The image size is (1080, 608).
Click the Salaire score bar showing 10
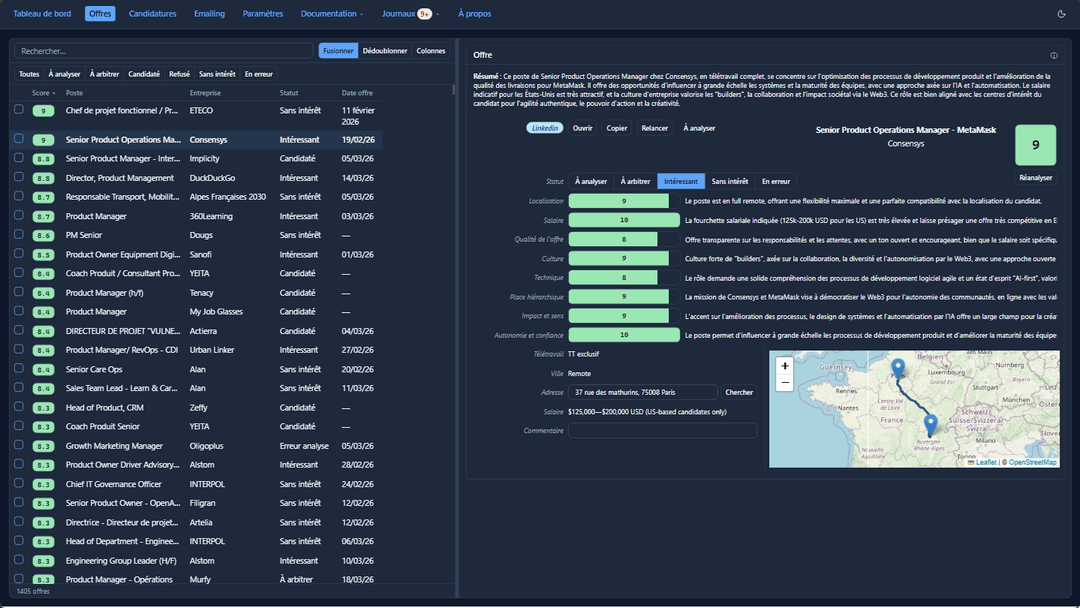pyautogui.click(x=624, y=220)
